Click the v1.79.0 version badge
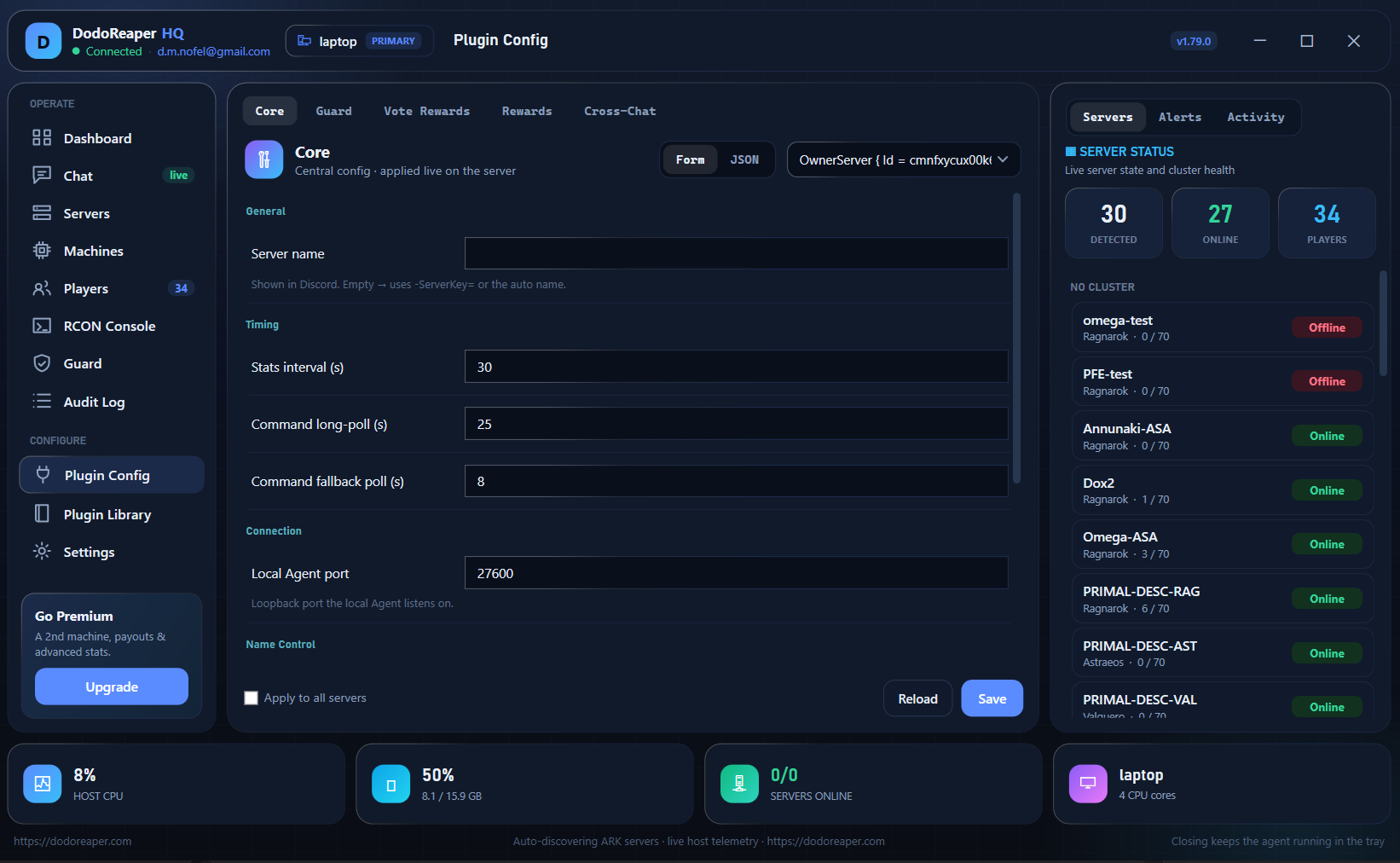The image size is (1400, 863). click(1194, 41)
